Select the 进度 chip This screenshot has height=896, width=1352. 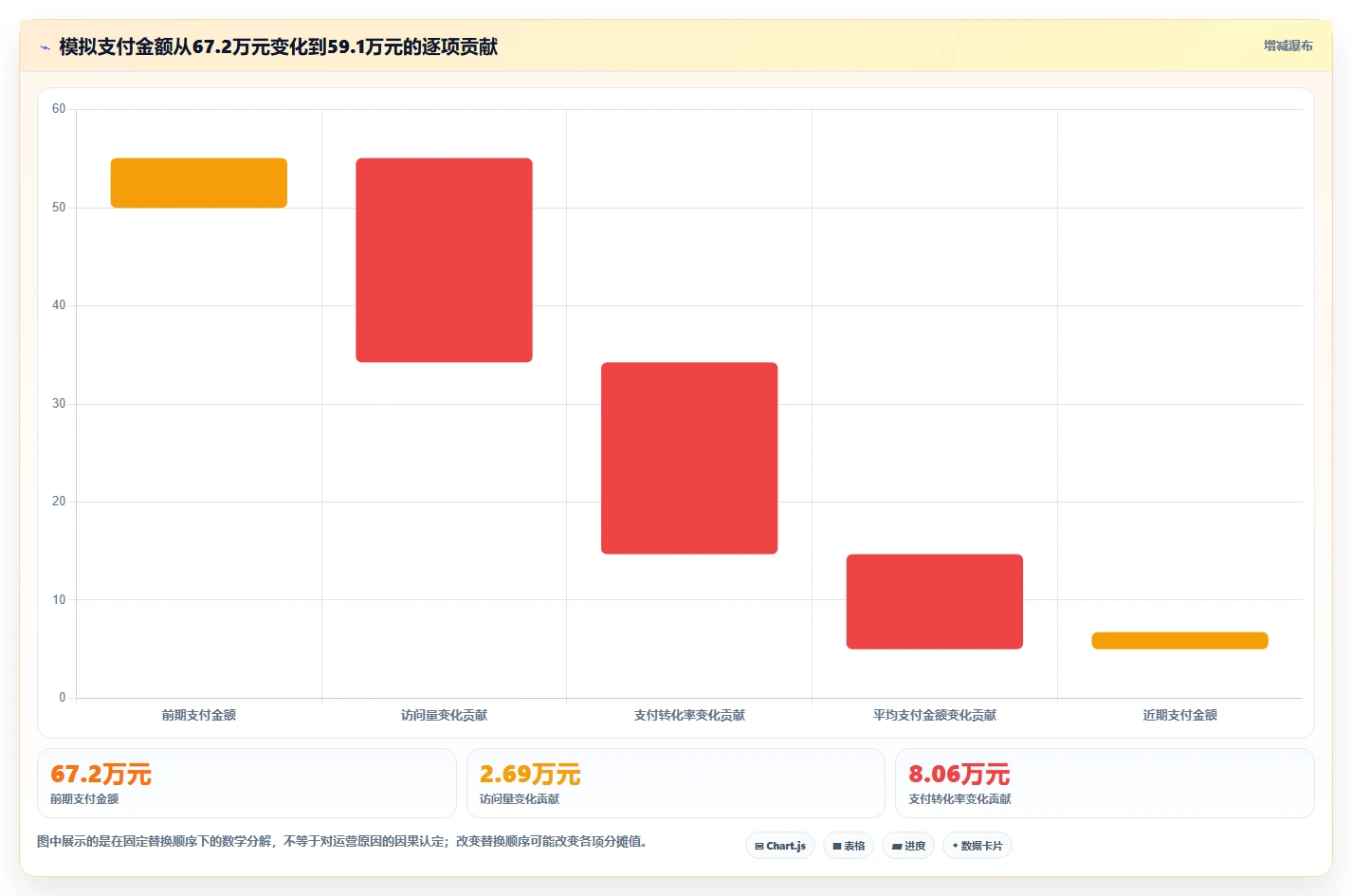click(908, 846)
